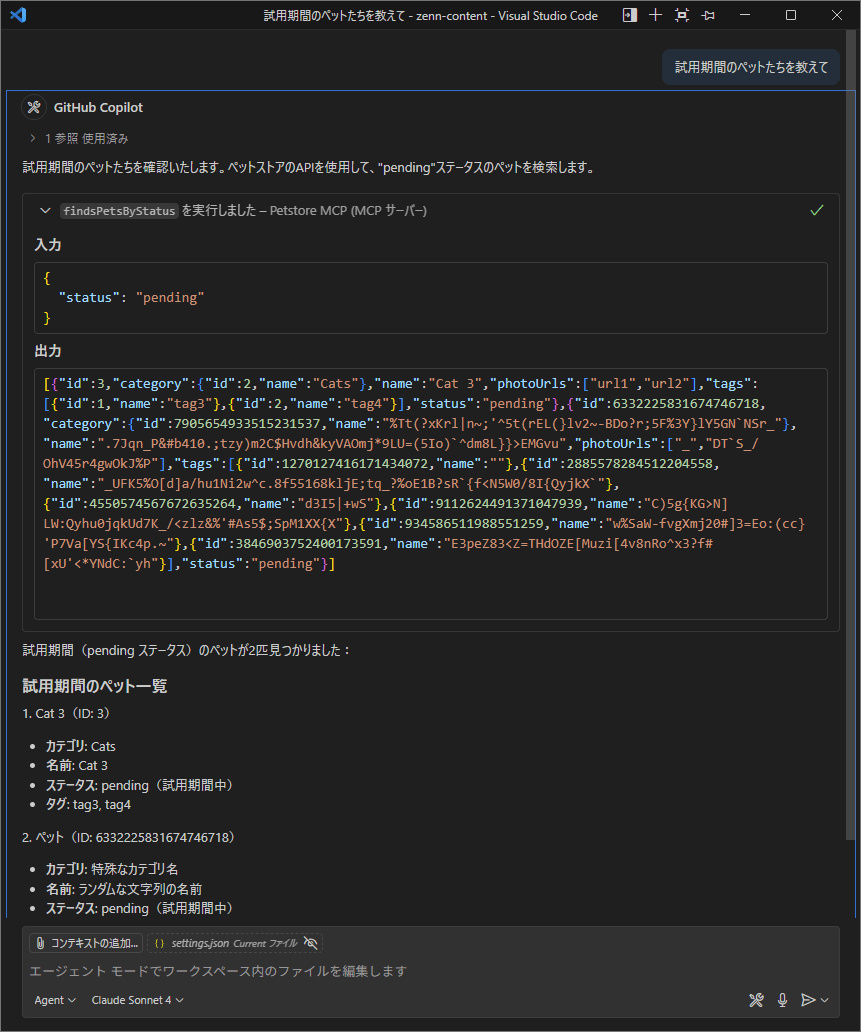The image size is (861, 1032).
Task: Open the configure tools wrench icon
Action: [756, 1000]
